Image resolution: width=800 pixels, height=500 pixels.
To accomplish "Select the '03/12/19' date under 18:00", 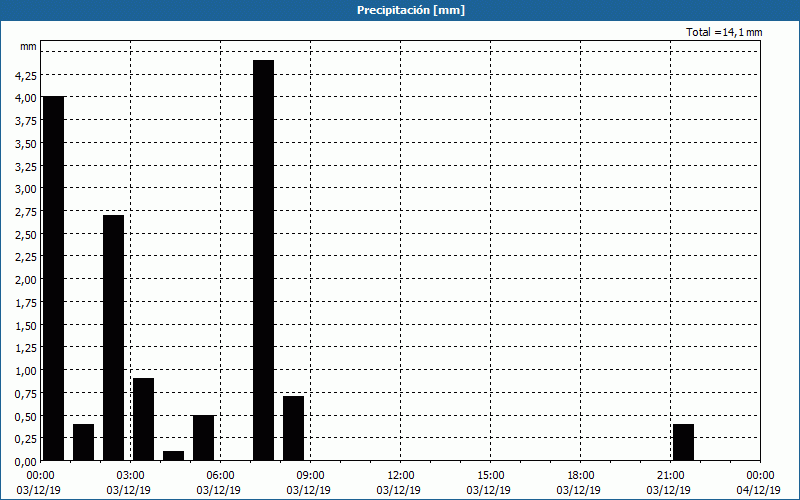I will click(579, 490).
